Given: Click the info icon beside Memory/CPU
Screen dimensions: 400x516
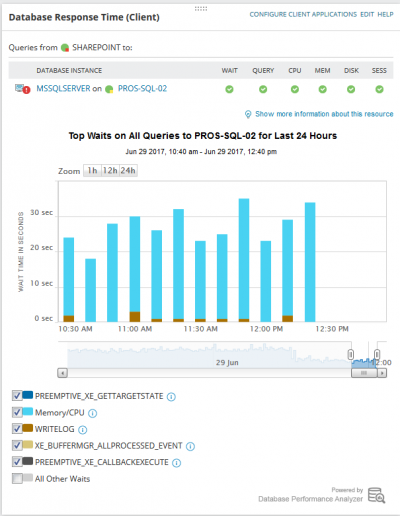Looking at the screenshot, I should [x=92, y=413].
